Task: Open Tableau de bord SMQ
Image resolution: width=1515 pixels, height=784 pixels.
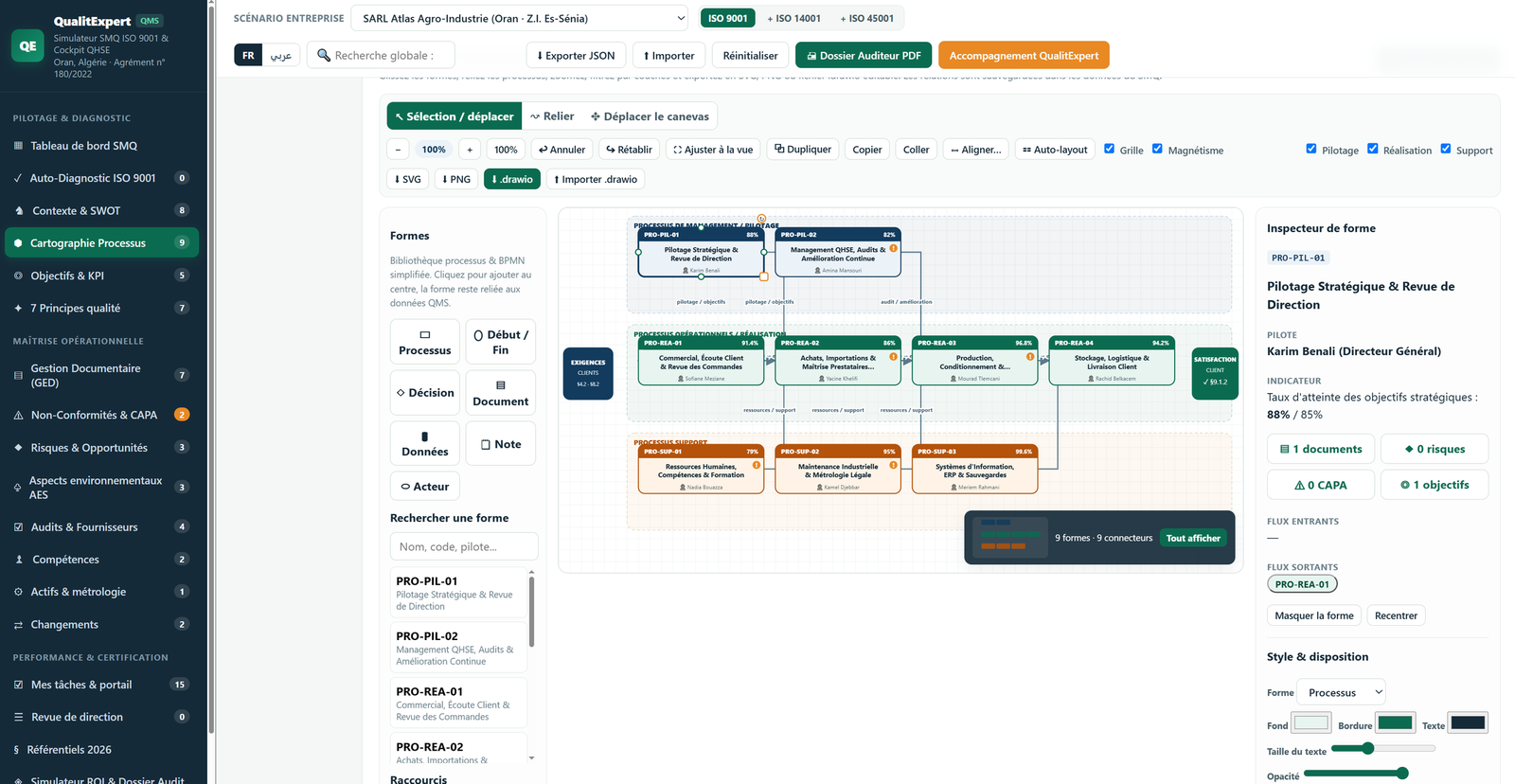Action: tap(102, 146)
